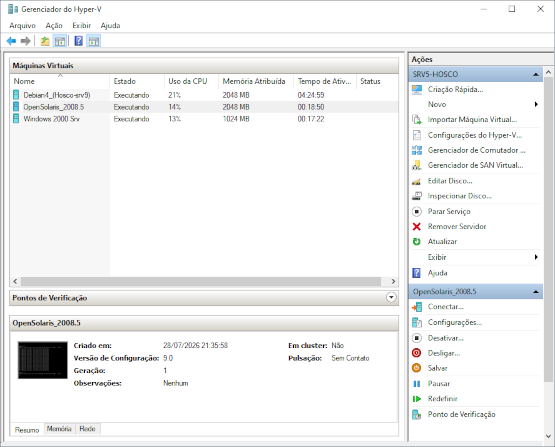Click the Up One Level toolbar icon
555x447 pixels.
point(45,41)
